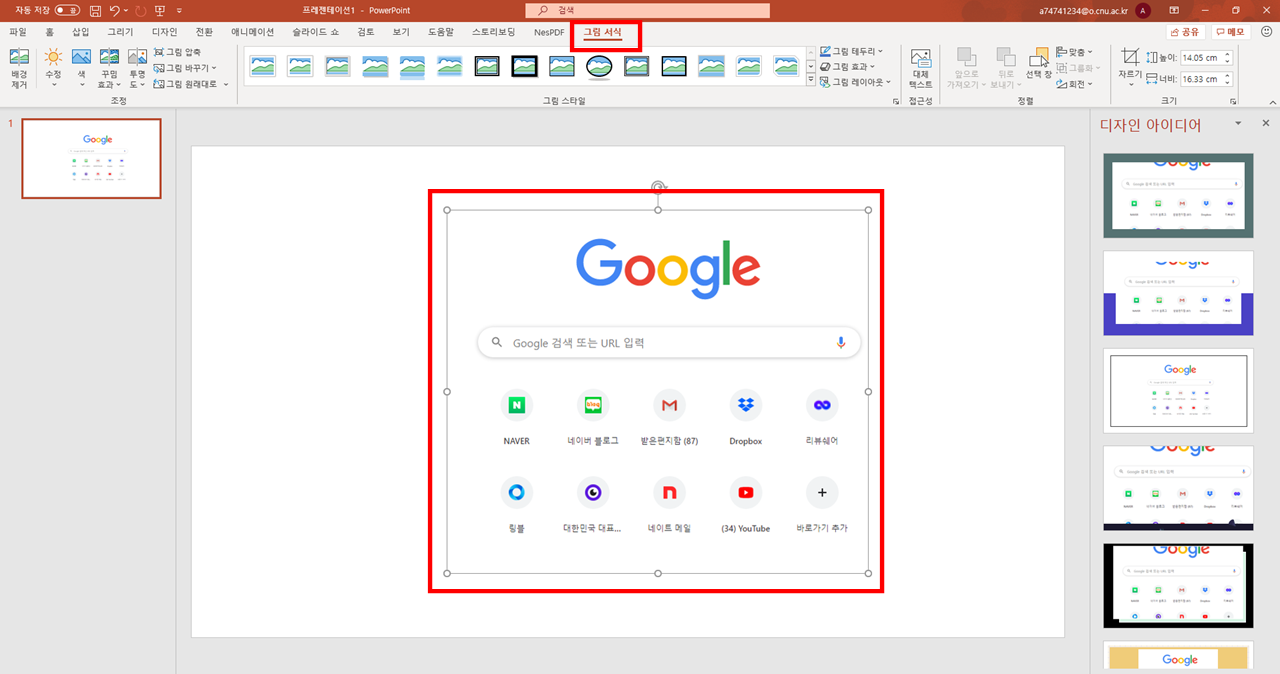The image size is (1280, 674).
Task: Click the Redo icon in title bar
Action: tap(140, 10)
